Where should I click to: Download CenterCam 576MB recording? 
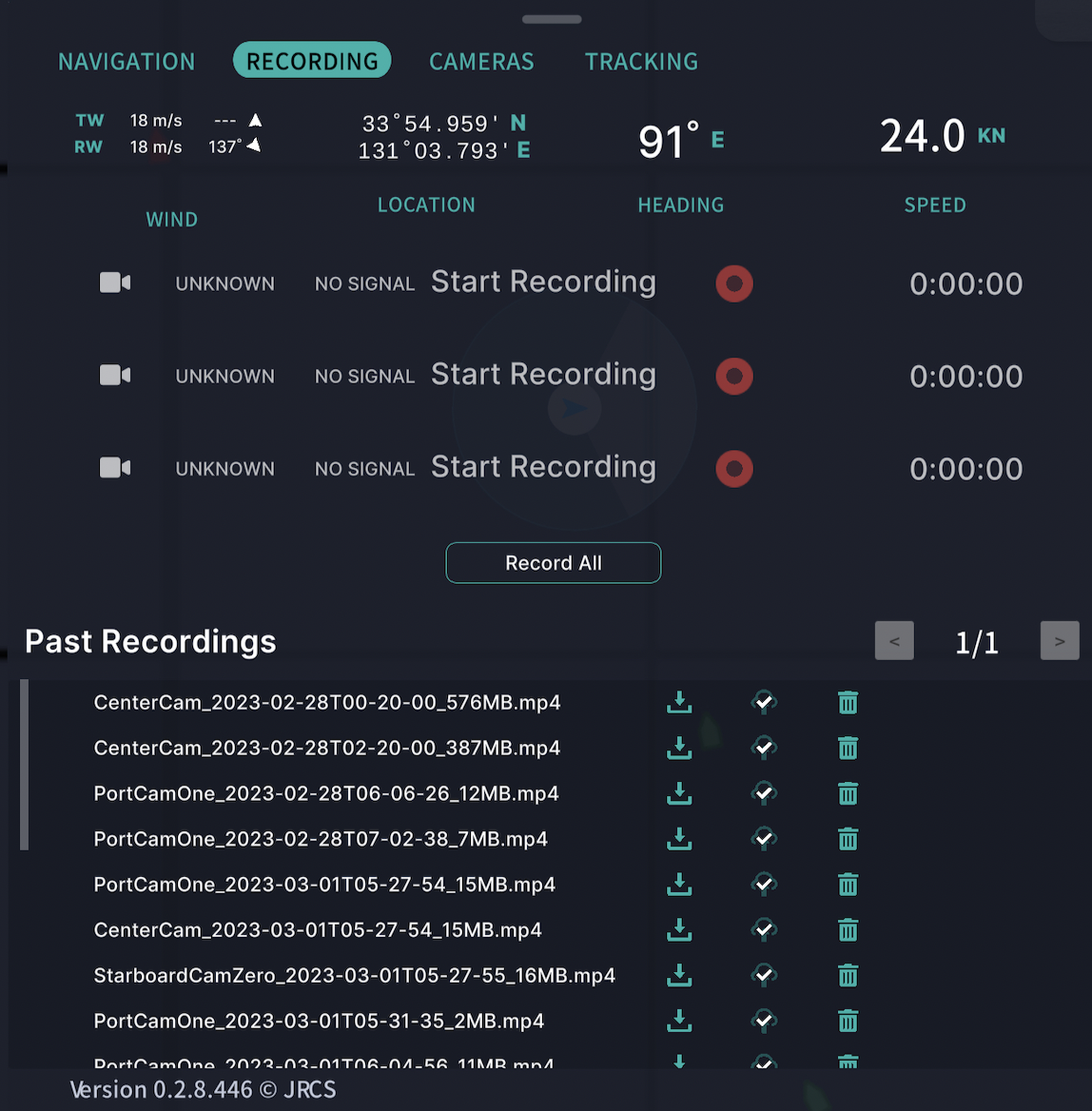click(678, 703)
